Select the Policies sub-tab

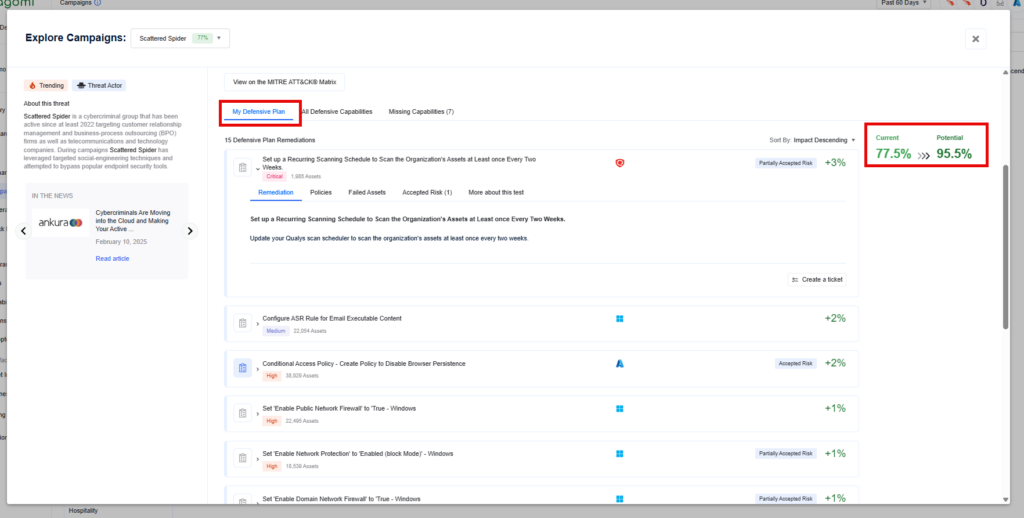pos(321,193)
